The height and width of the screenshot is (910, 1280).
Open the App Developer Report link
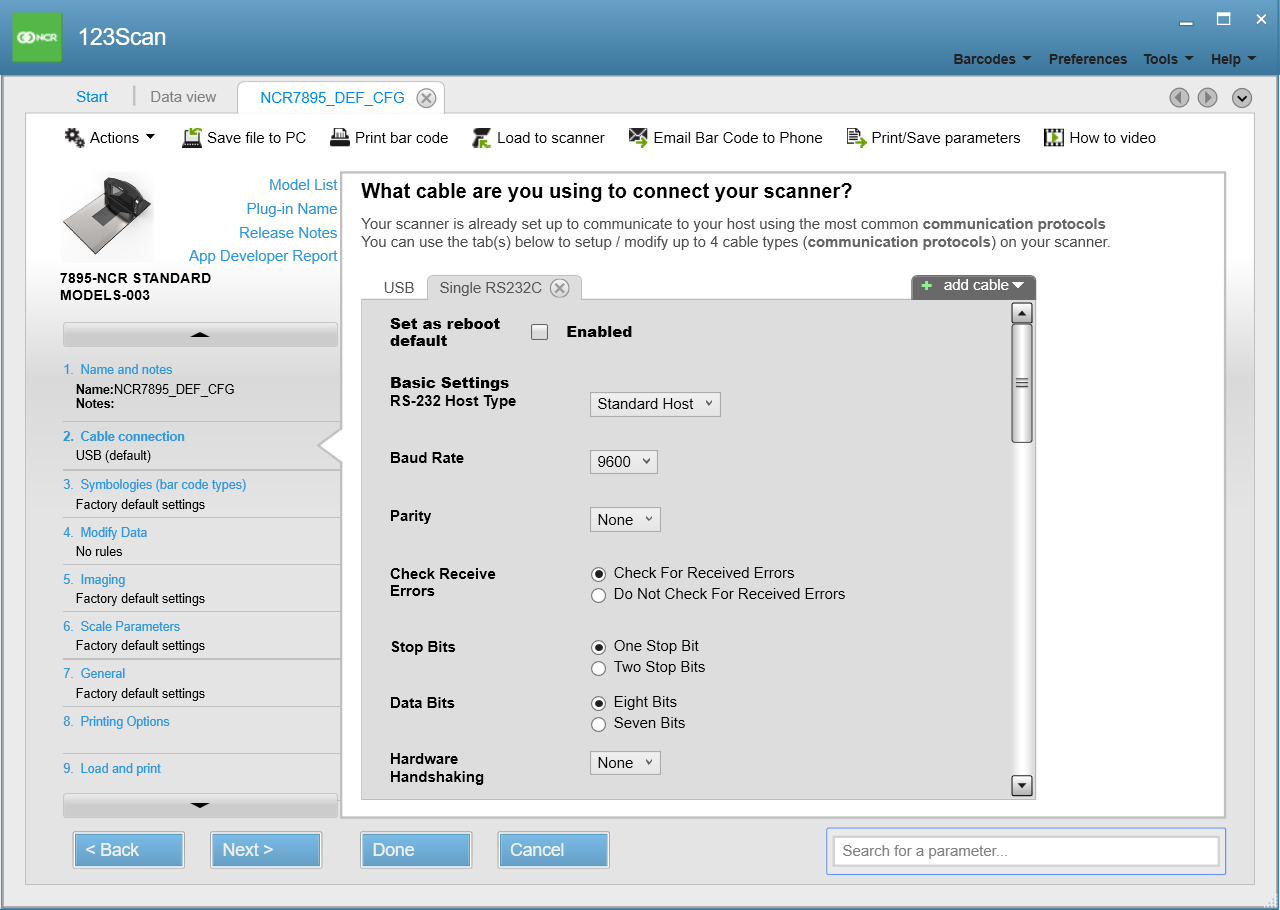pyautogui.click(x=263, y=256)
